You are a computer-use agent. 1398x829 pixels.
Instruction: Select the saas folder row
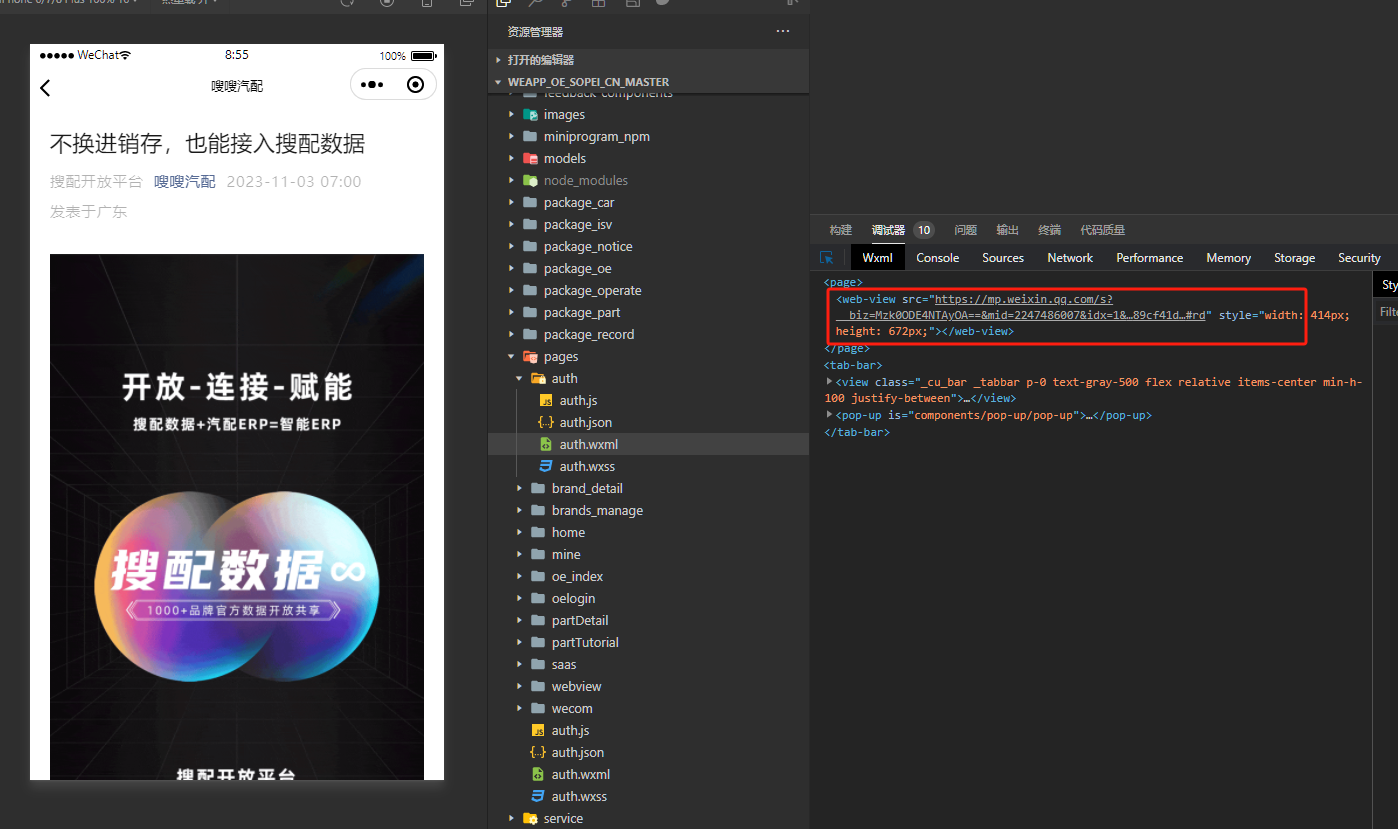[x=648, y=665]
